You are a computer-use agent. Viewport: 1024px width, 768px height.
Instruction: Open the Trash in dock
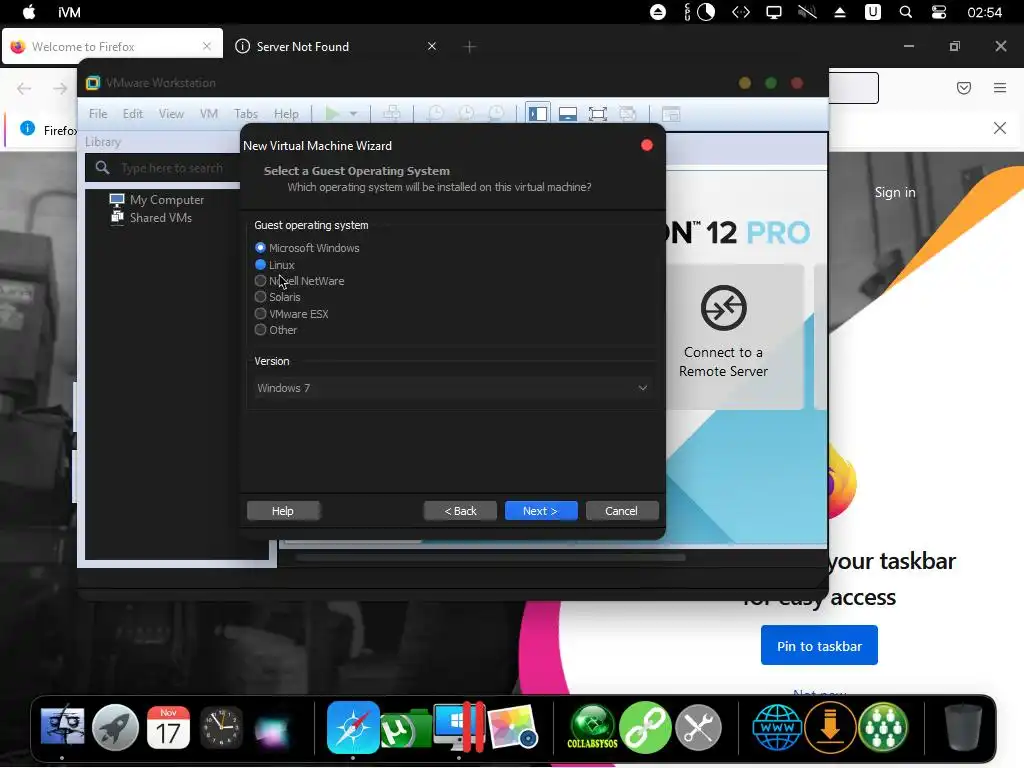pos(963,728)
